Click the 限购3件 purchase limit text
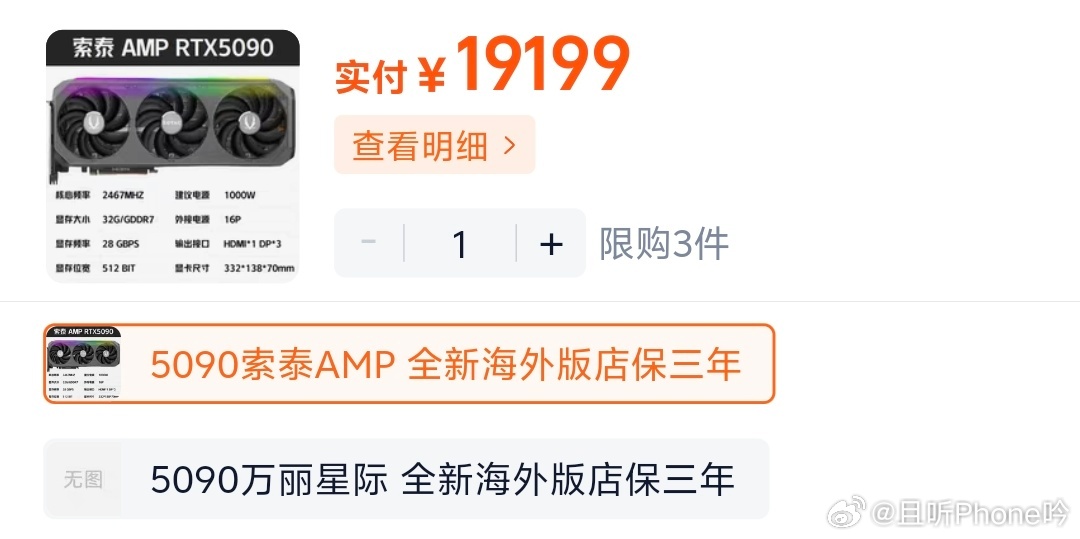 point(663,244)
